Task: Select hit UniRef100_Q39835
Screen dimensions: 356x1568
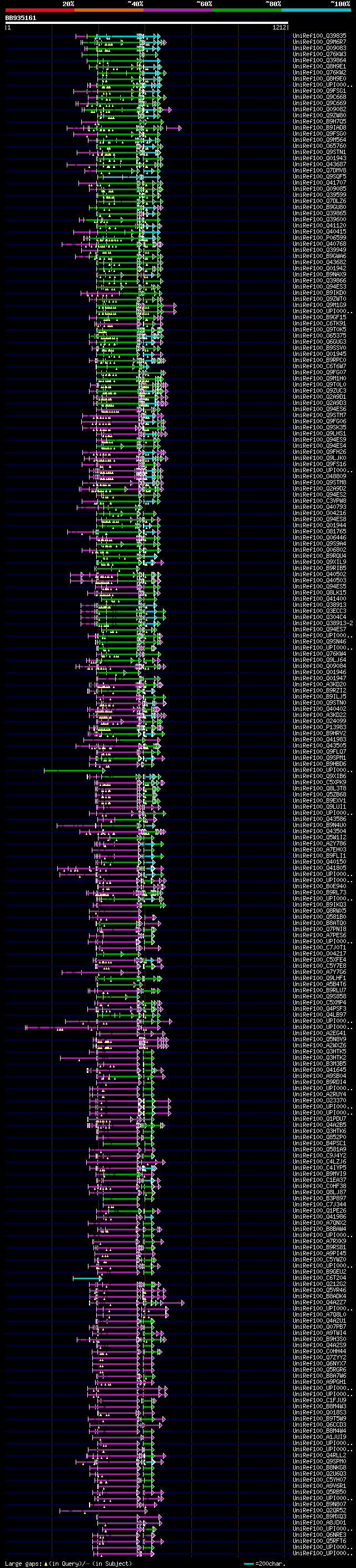Action: click(319, 36)
